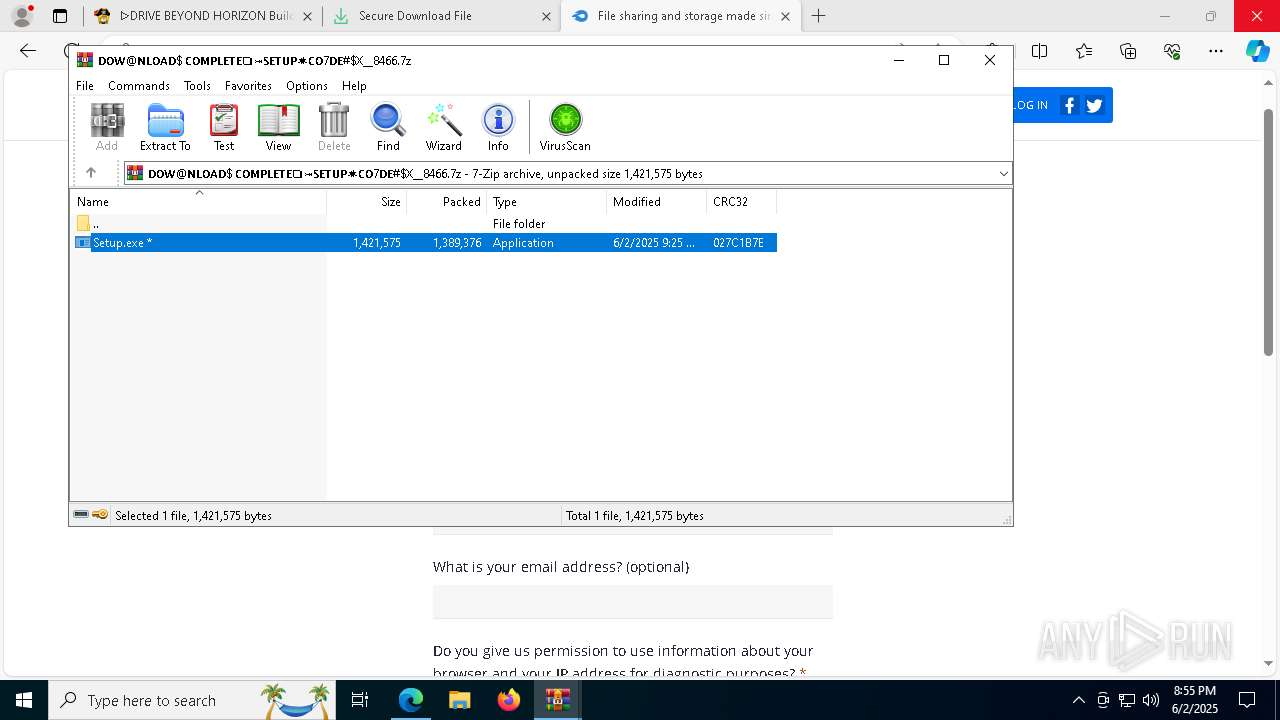The width and height of the screenshot is (1280, 720).
Task: Click the browser back arrow
Action: coord(28,51)
